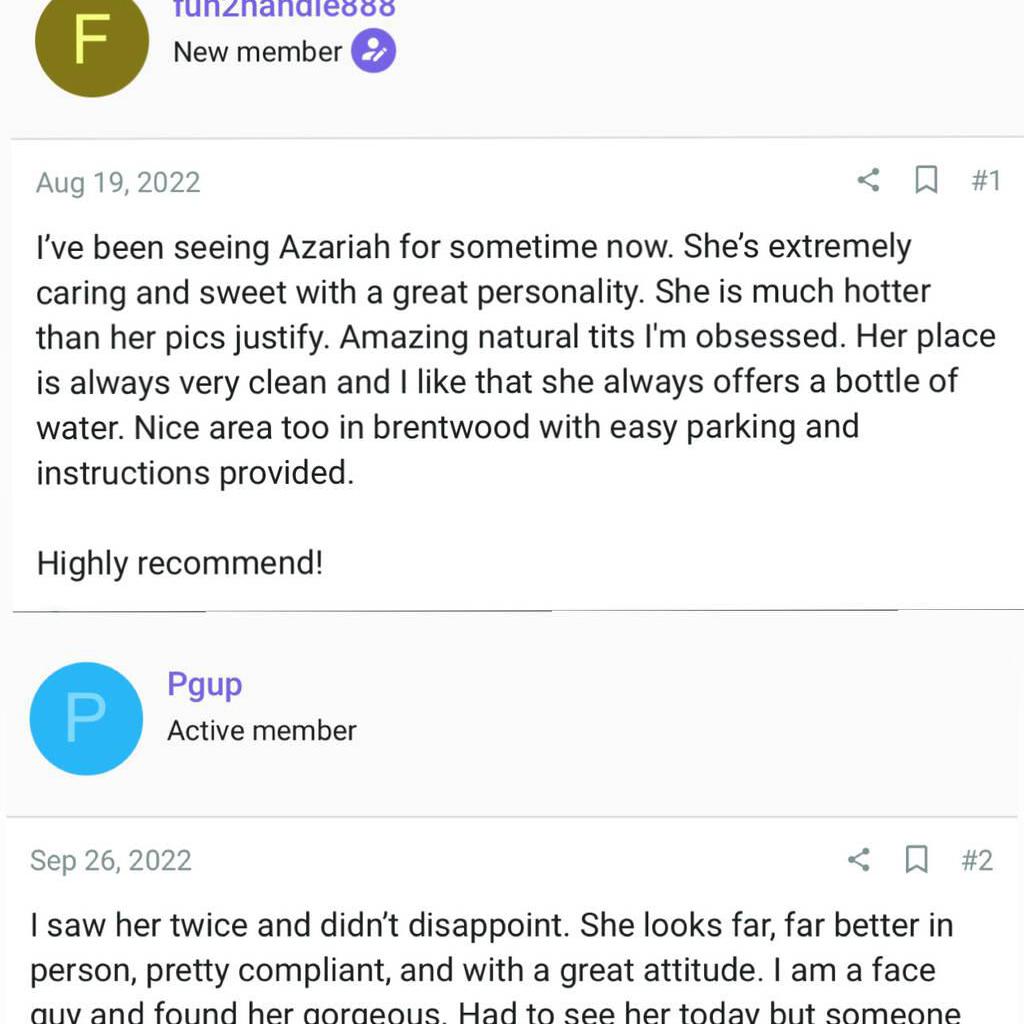This screenshot has height=1024, width=1024.
Task: Click the Aug 19, 2022 post date
Action: click(x=118, y=182)
